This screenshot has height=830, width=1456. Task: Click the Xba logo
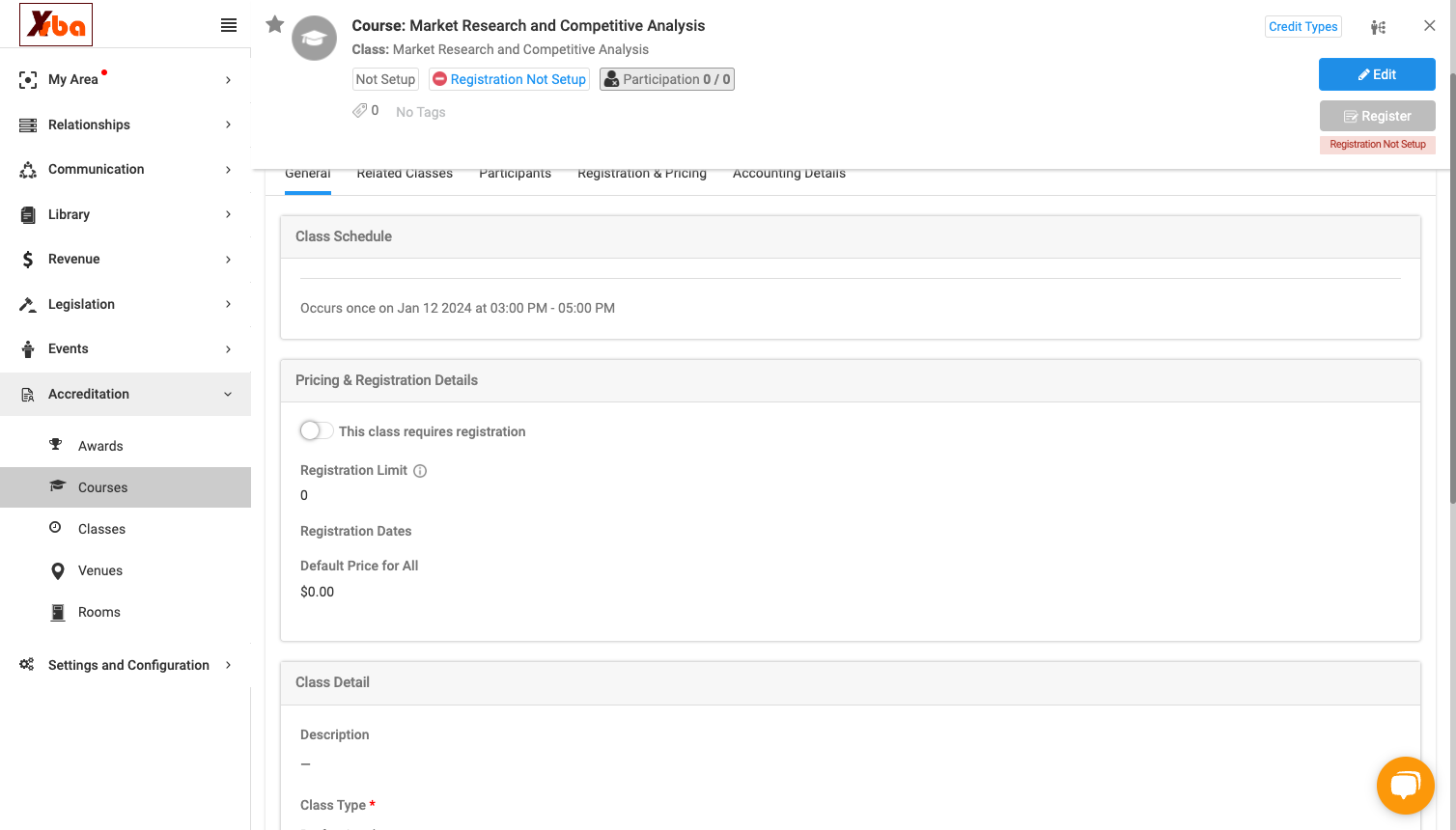point(56,25)
